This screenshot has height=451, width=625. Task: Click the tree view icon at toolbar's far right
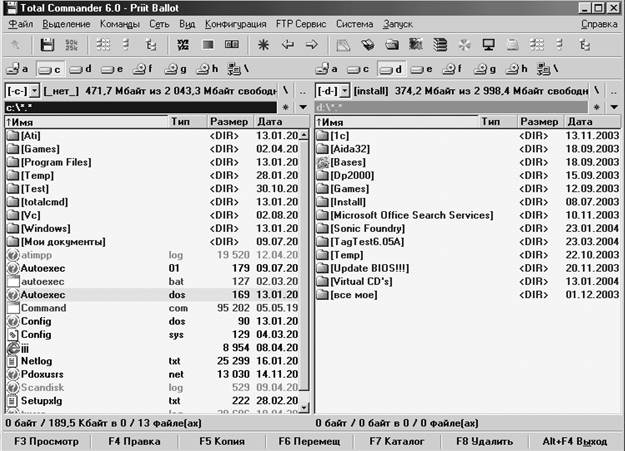click(585, 45)
